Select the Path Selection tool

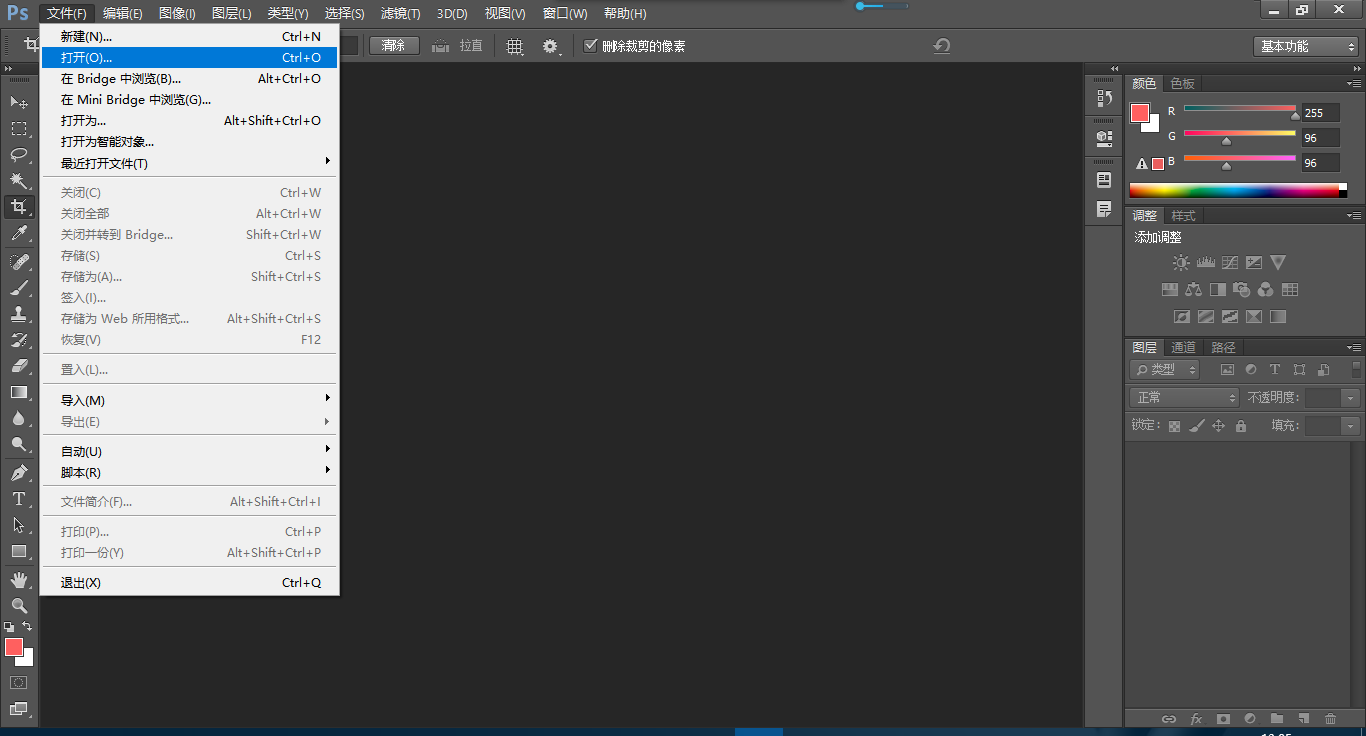[x=19, y=525]
